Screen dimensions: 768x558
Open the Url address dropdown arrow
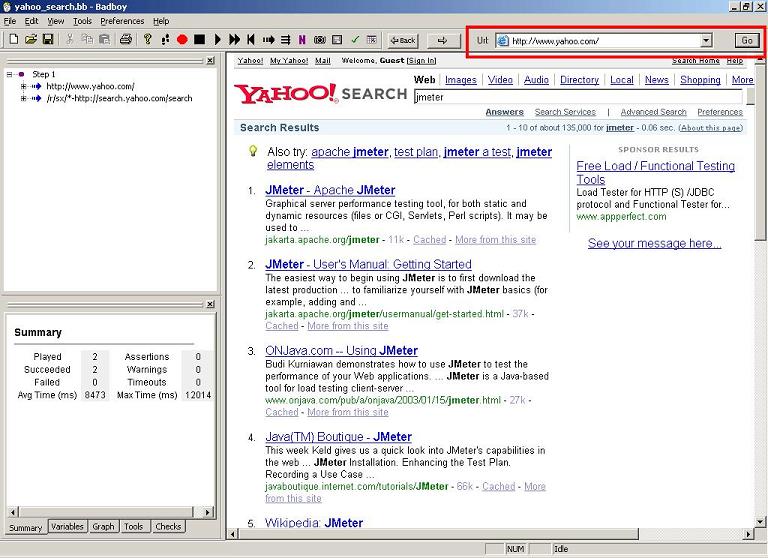tap(706, 41)
